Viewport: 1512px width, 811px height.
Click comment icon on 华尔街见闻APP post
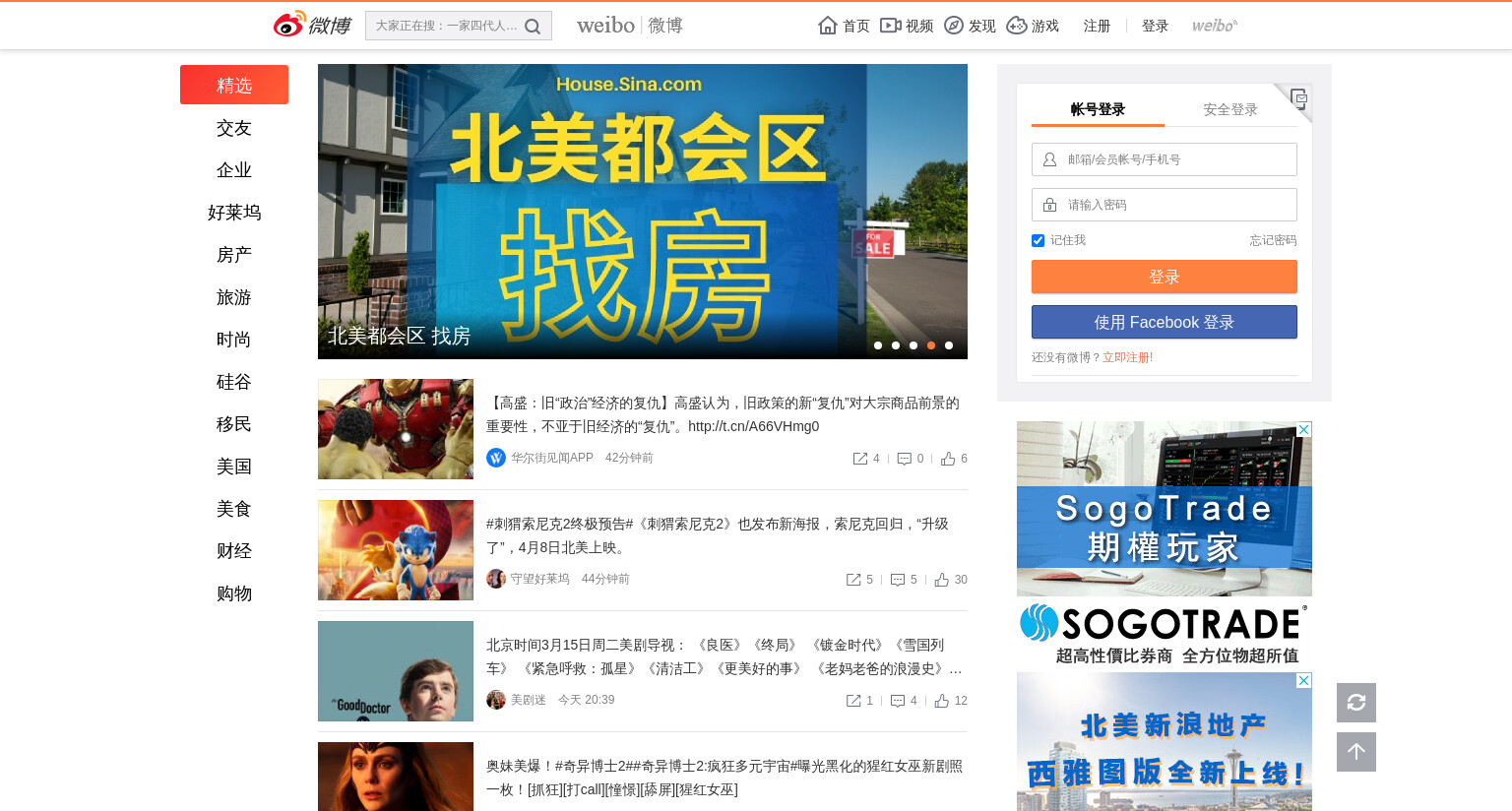pos(905,459)
